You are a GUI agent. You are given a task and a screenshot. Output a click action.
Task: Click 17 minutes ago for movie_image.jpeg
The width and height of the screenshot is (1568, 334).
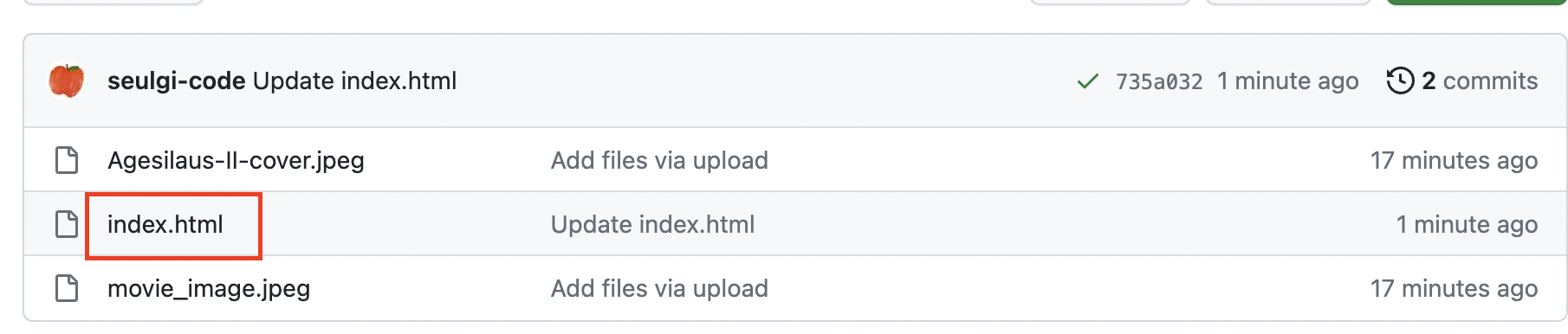(1454, 288)
